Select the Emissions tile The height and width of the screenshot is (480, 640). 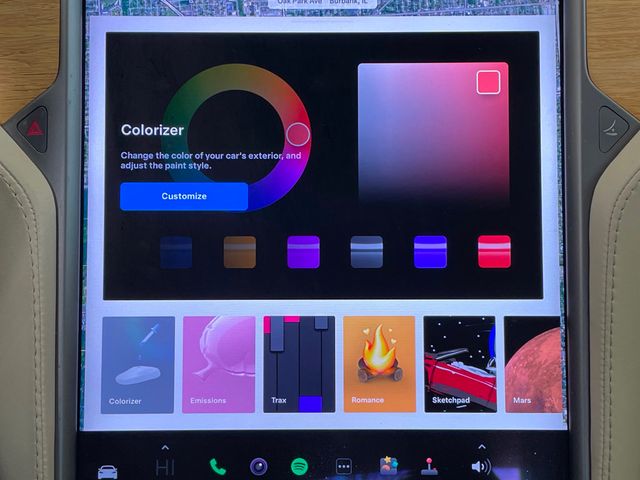click(218, 364)
